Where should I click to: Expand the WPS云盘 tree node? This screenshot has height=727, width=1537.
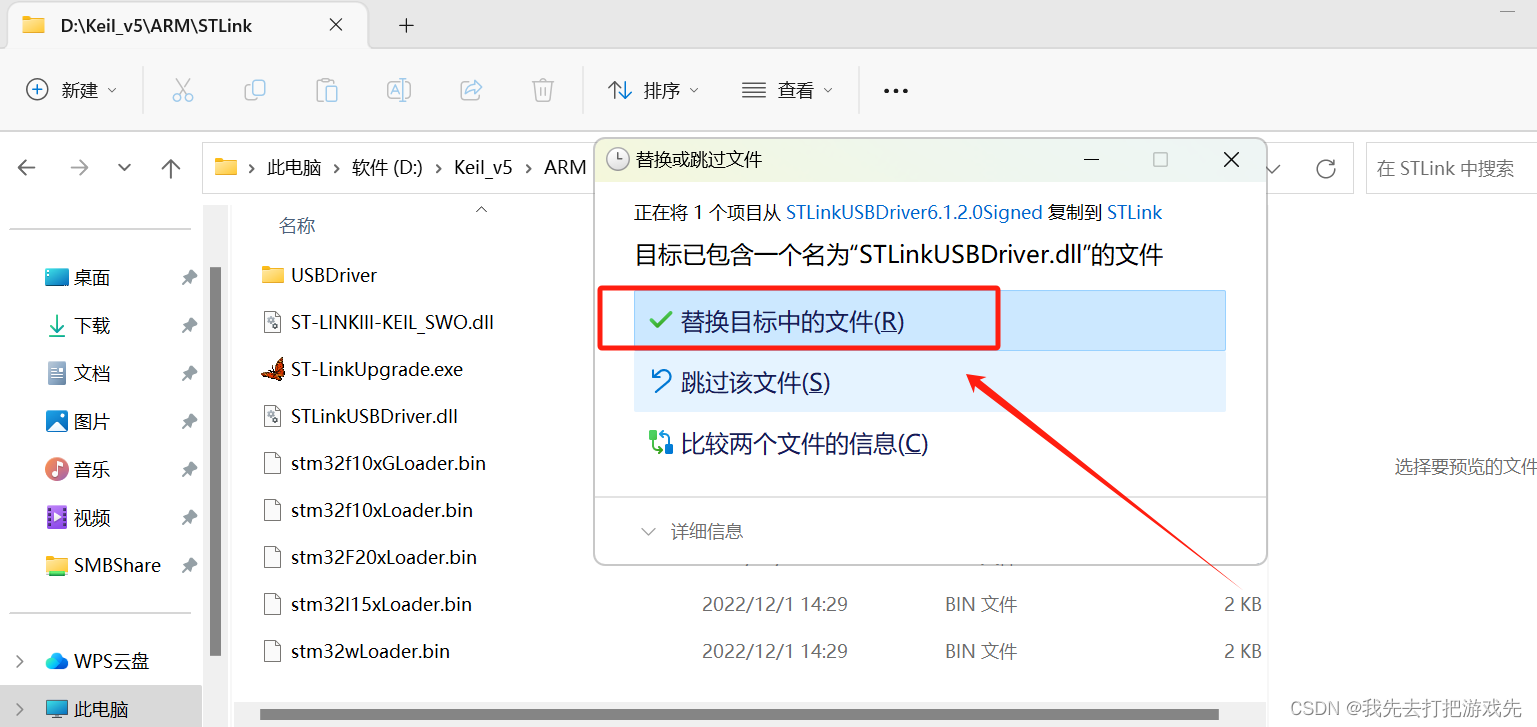20,661
